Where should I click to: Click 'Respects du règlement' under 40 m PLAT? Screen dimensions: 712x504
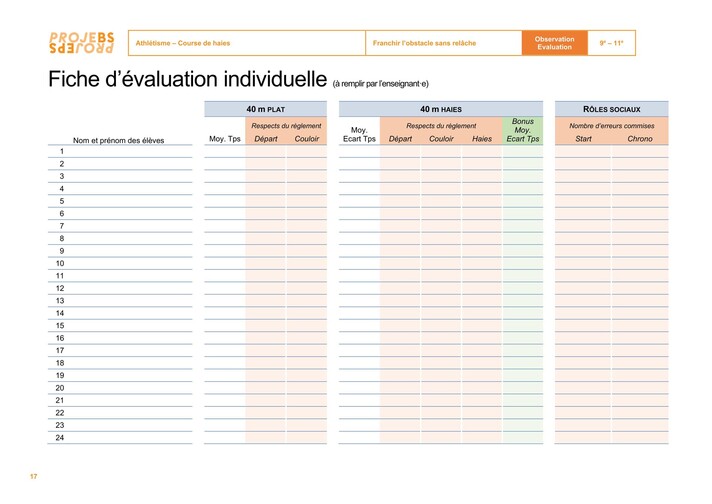pyautogui.click(x=286, y=126)
